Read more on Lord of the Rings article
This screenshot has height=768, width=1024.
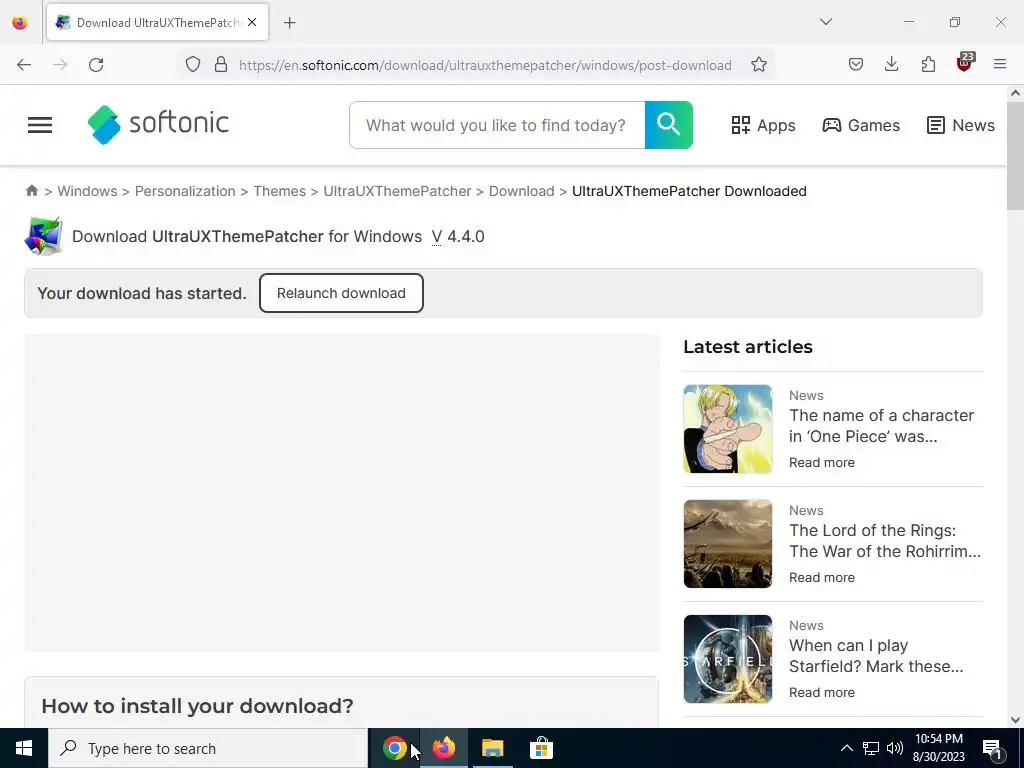[x=822, y=577]
